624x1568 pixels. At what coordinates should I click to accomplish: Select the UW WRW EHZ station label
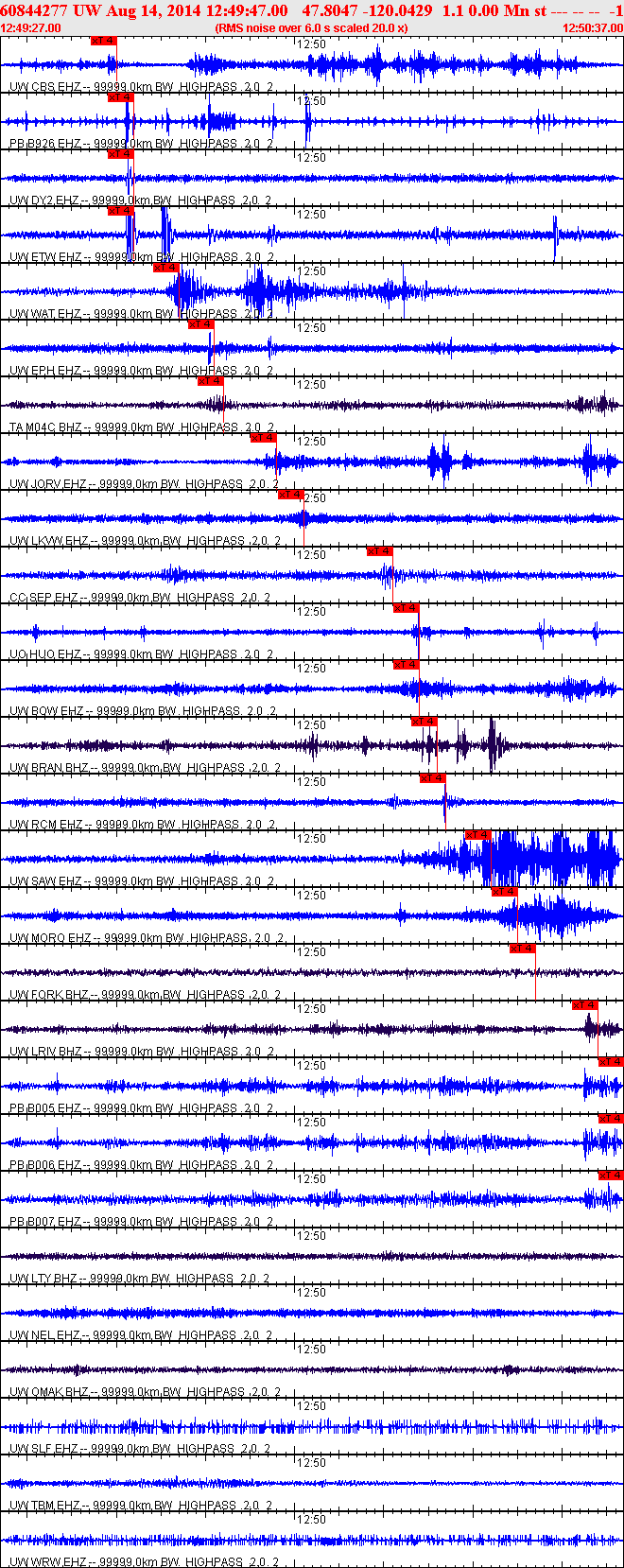(47, 1562)
